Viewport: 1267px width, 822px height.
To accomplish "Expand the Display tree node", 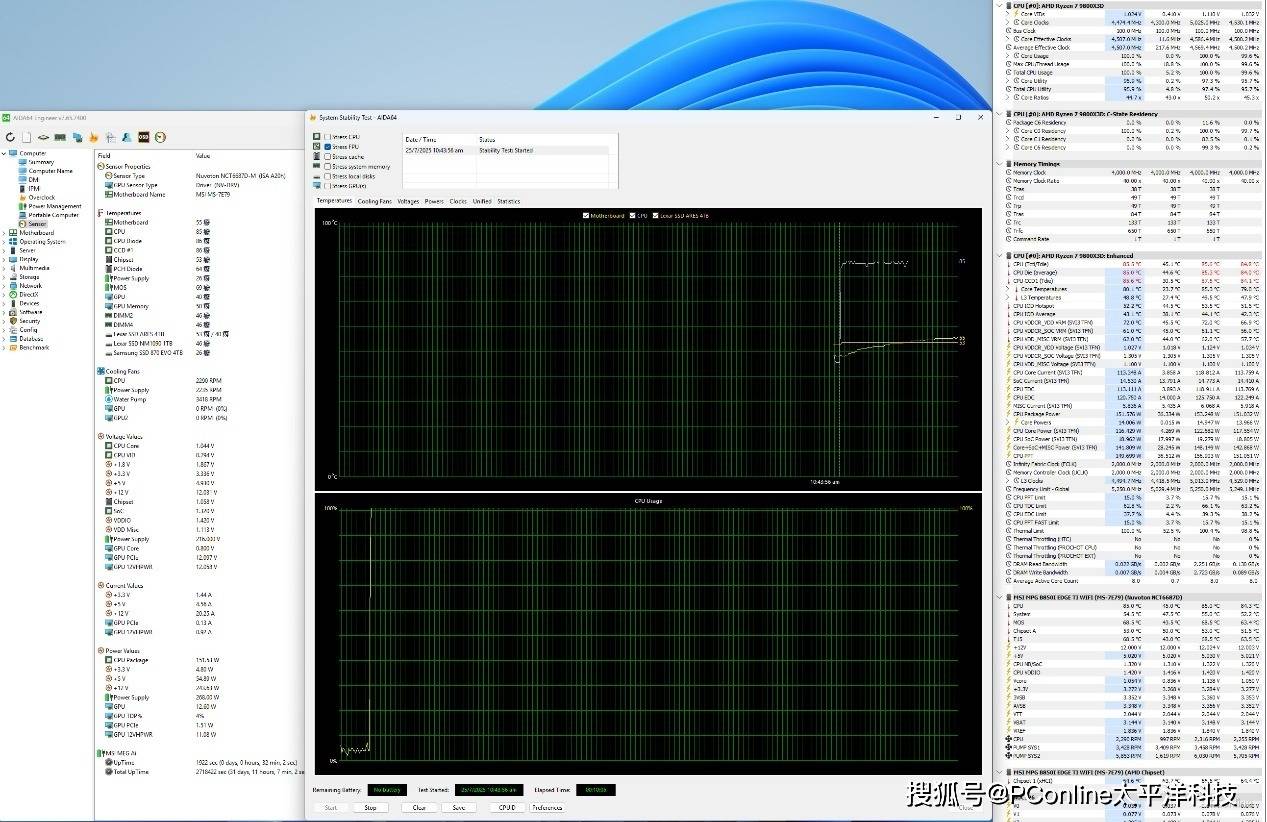I will (4, 259).
